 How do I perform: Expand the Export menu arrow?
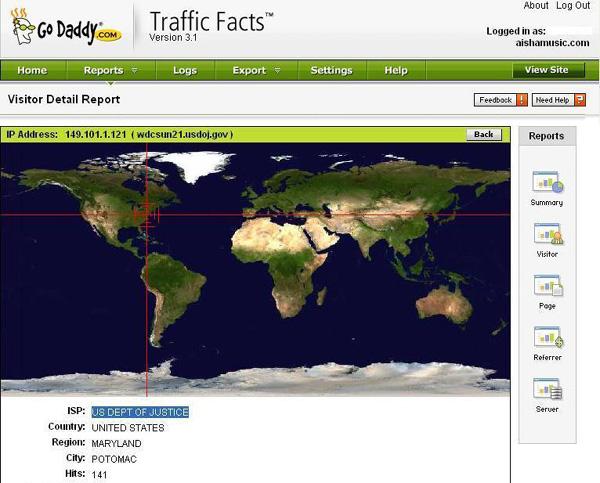[277, 70]
